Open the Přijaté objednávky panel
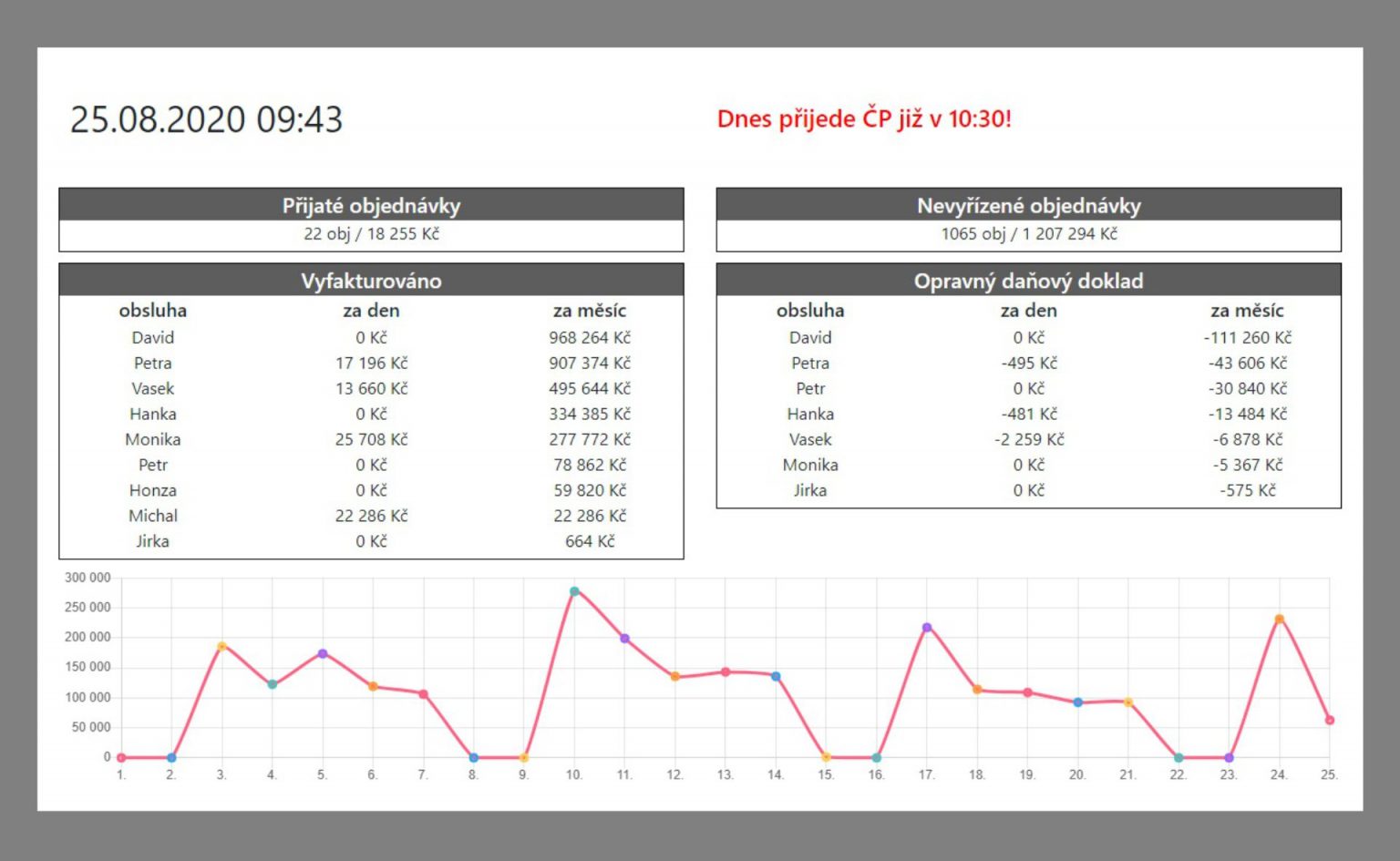Image resolution: width=1400 pixels, height=861 pixels. 371,205
